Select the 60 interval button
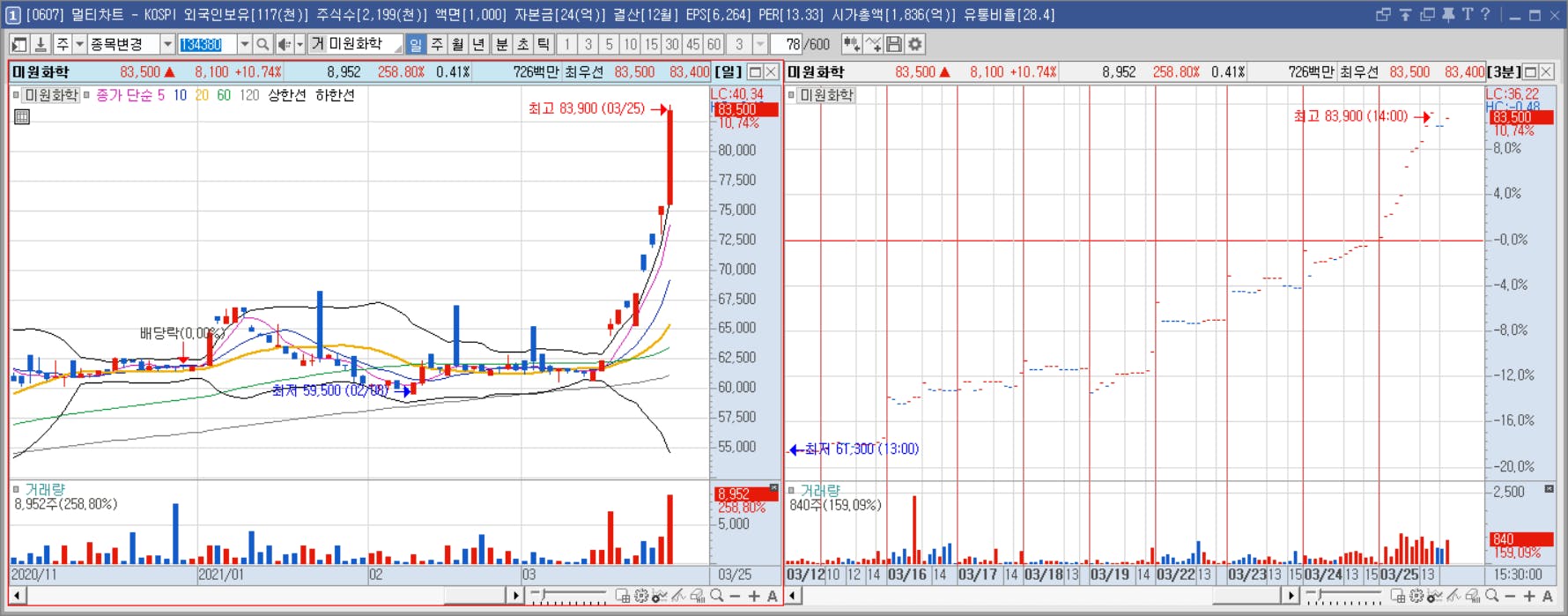 [x=714, y=44]
